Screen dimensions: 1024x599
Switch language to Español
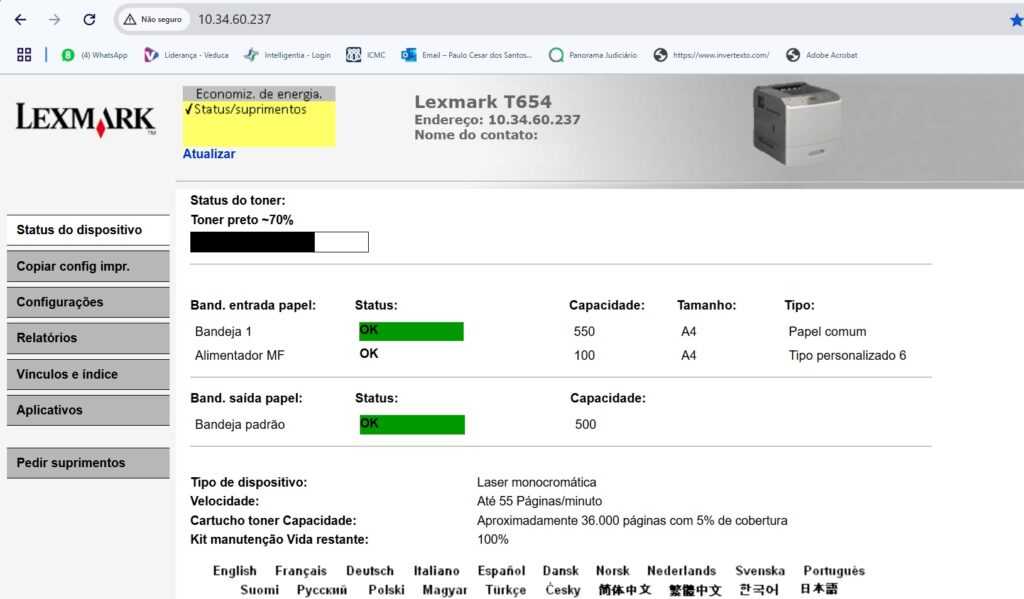tap(501, 571)
